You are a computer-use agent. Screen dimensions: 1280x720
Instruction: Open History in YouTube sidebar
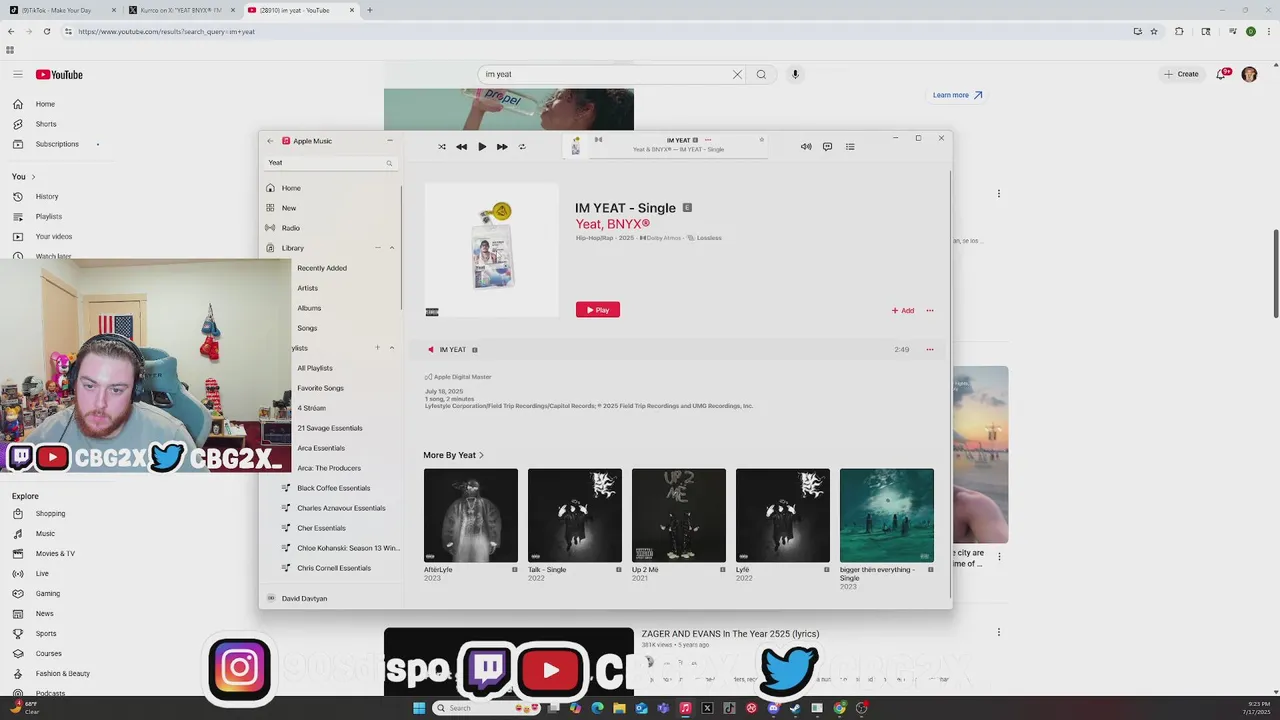[47, 196]
